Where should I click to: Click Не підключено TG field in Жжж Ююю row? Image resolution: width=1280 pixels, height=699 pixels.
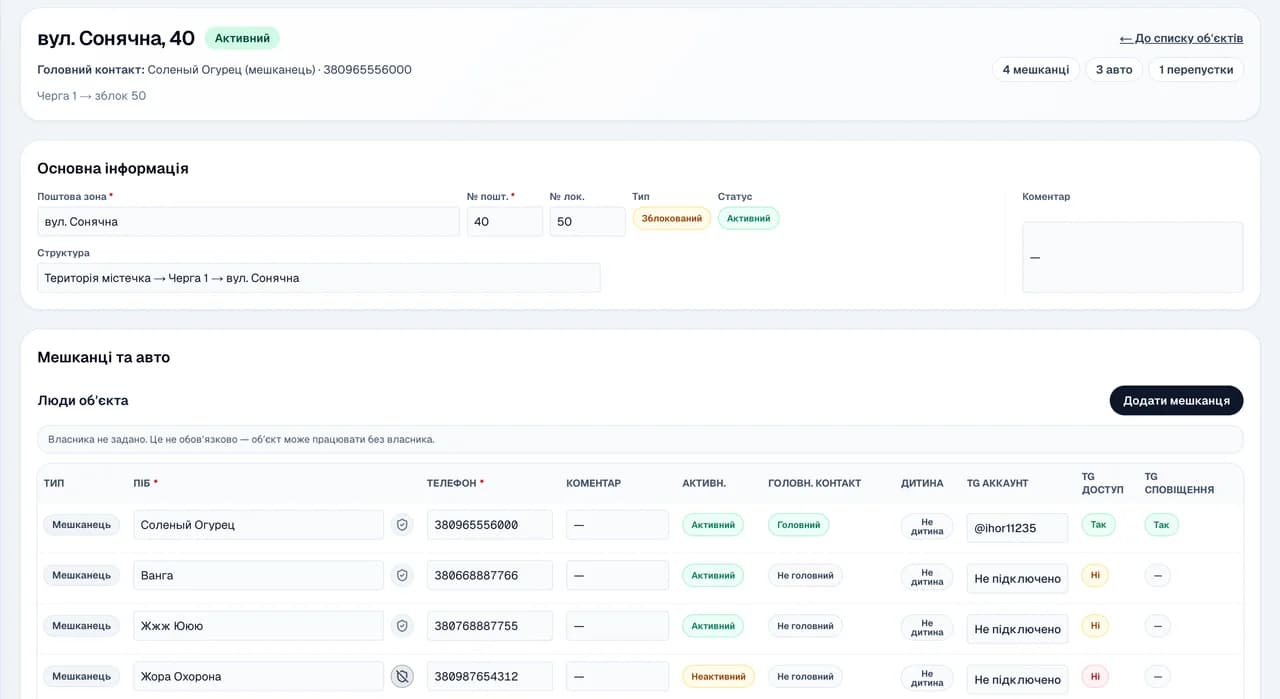pyautogui.click(x=1017, y=629)
